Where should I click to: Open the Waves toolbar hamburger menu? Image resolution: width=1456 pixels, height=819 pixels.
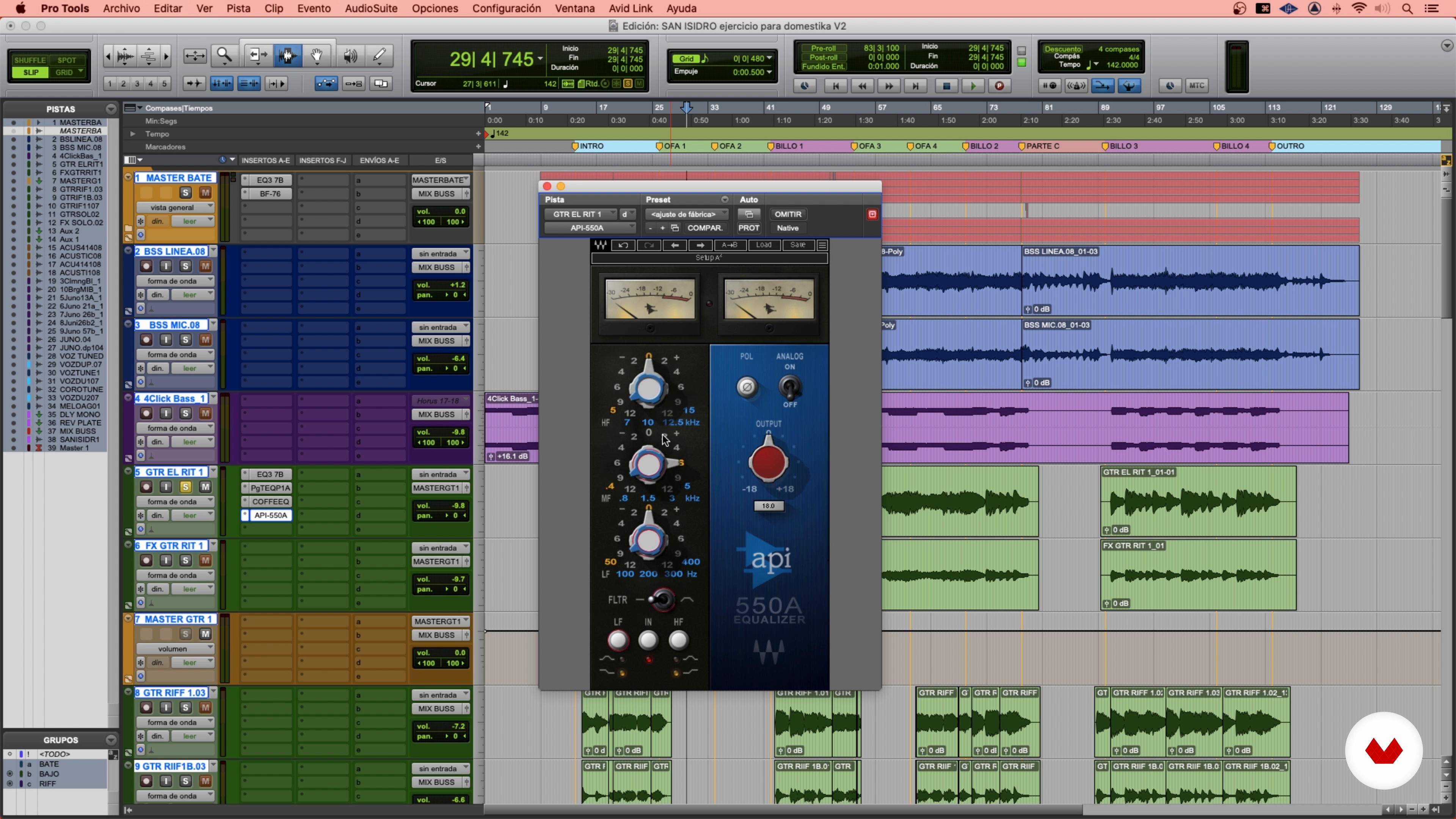pos(822,245)
